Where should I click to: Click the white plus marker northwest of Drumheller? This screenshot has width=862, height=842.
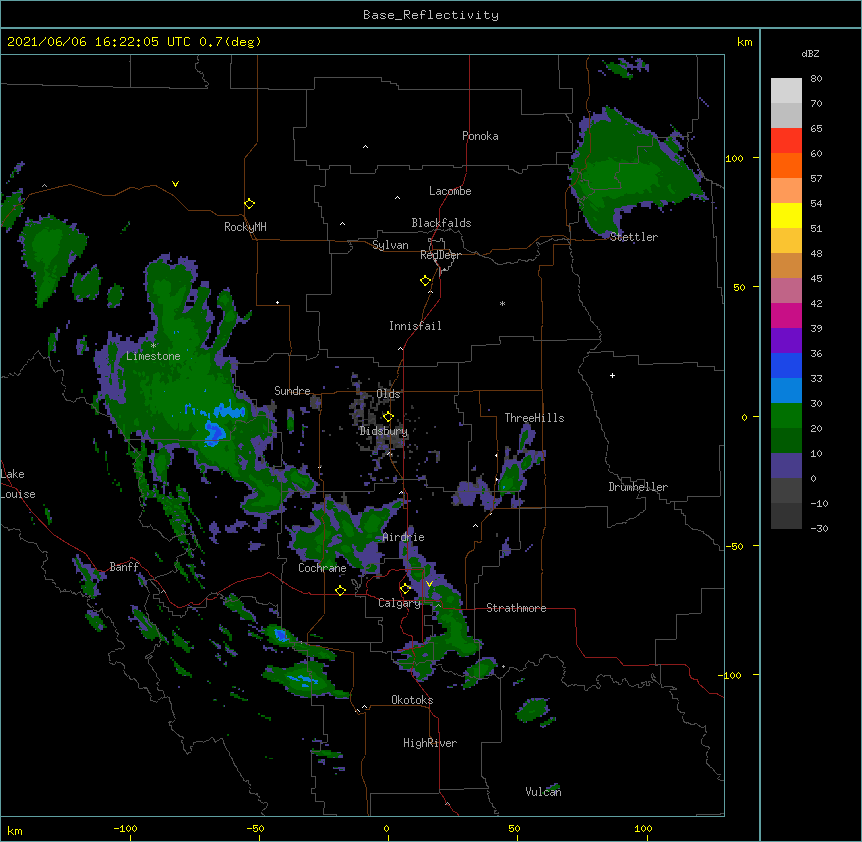pyautogui.click(x=612, y=375)
